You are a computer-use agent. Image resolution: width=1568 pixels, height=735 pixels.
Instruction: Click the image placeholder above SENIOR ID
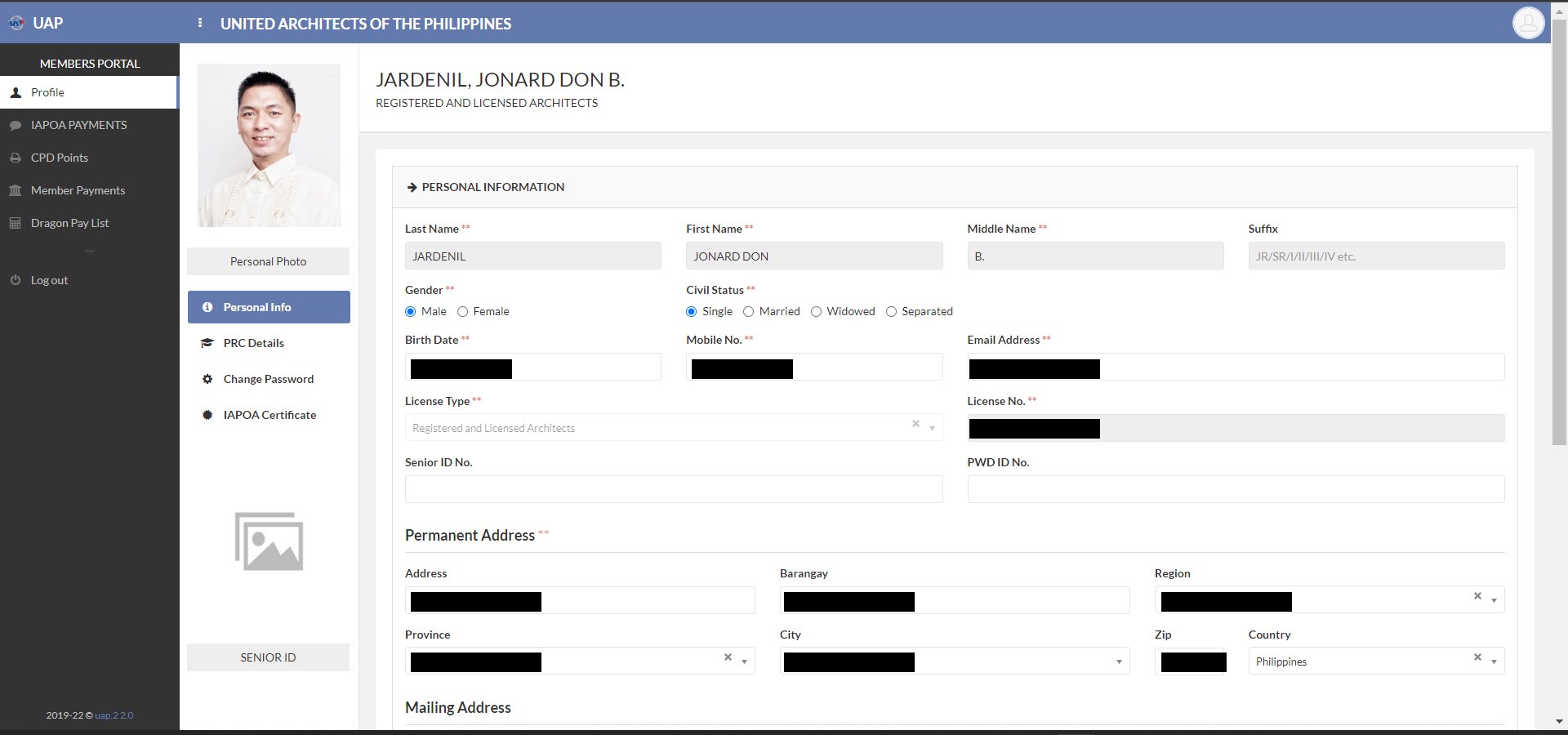269,541
